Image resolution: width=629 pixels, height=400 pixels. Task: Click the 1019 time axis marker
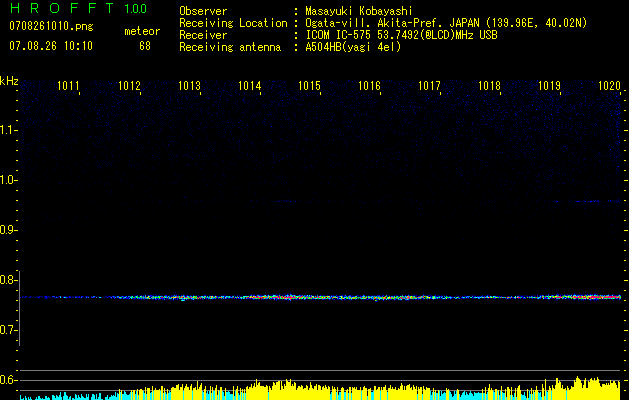(549, 85)
